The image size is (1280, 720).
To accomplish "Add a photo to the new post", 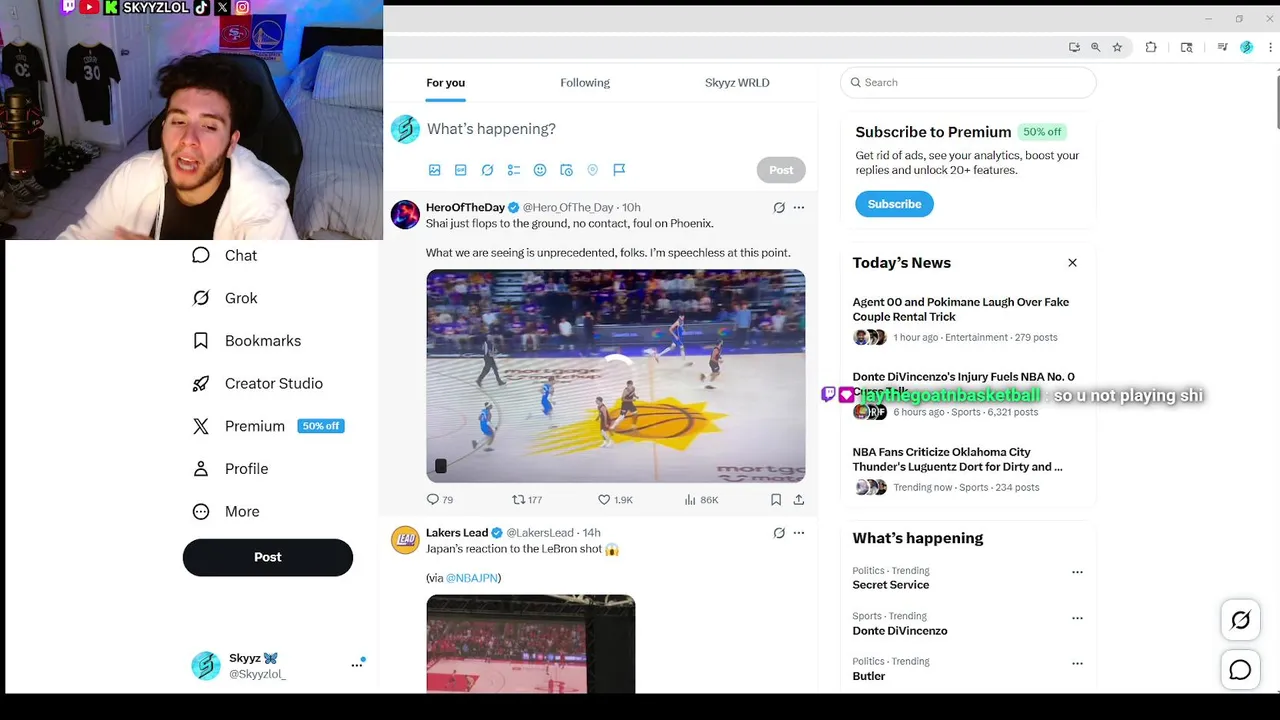I will [x=434, y=170].
